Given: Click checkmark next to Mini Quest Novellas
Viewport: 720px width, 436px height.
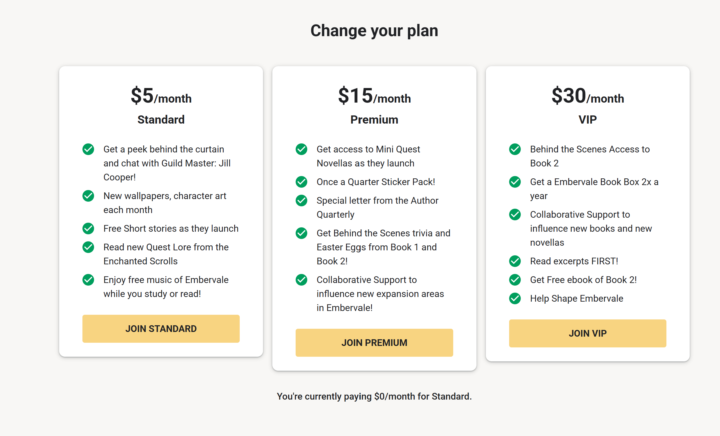Looking at the screenshot, I should click(302, 149).
